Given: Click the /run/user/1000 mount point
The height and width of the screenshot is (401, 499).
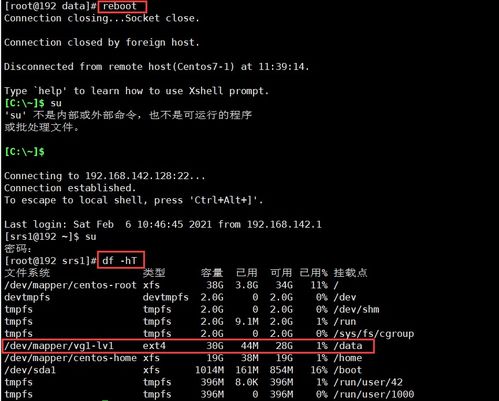Looking at the screenshot, I should point(374,394).
